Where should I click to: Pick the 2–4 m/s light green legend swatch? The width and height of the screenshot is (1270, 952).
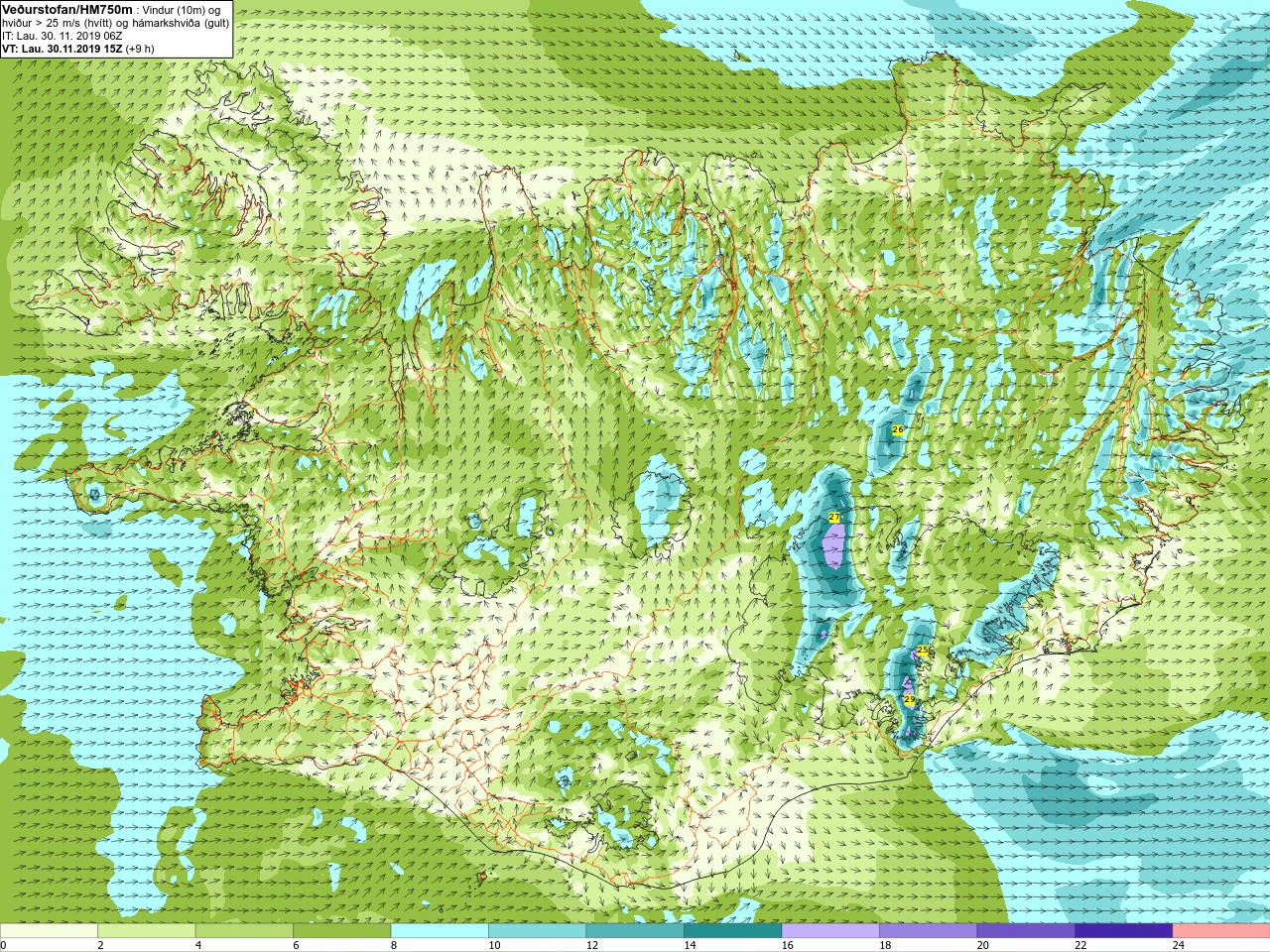146,931
